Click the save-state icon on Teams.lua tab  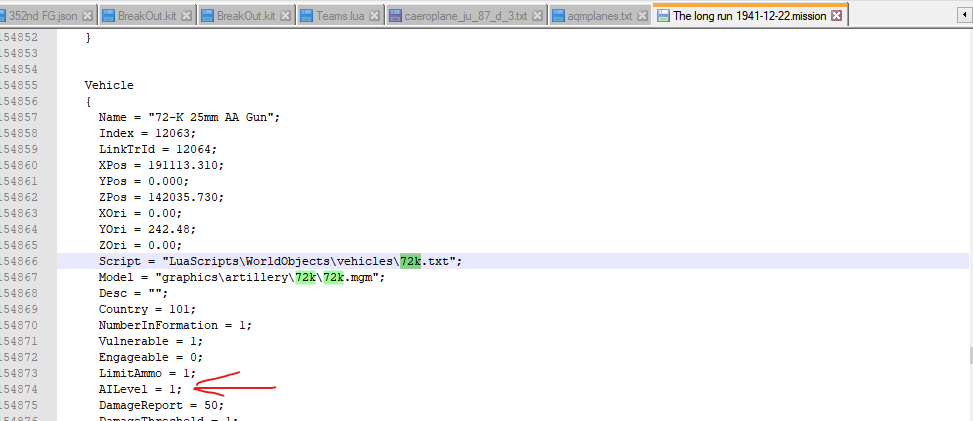pos(306,16)
